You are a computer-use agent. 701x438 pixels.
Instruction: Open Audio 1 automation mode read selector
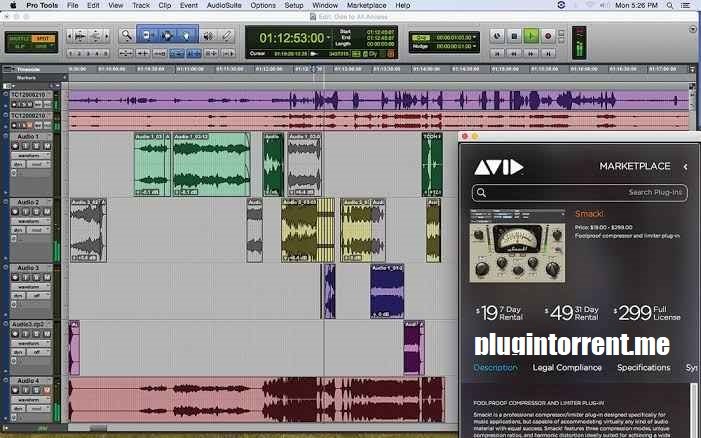(38, 164)
